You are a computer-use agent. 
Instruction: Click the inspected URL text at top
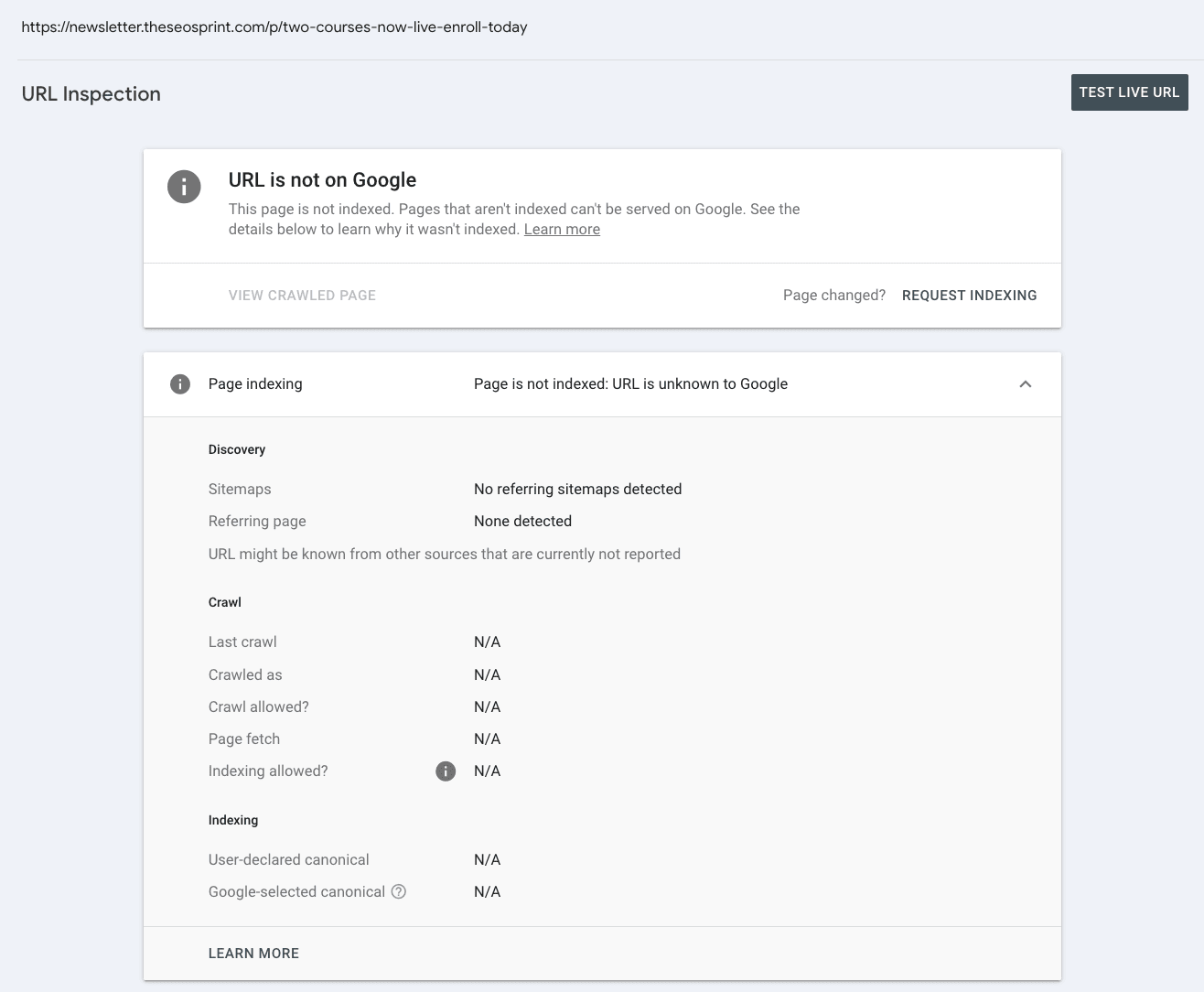tap(274, 27)
